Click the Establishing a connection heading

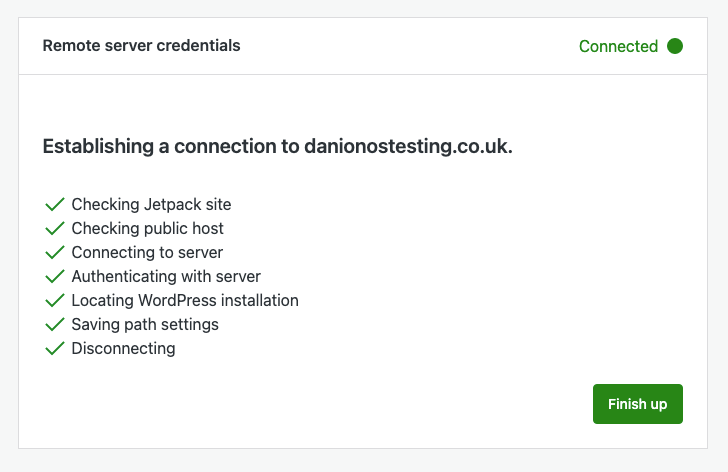pyautogui.click(x=277, y=147)
